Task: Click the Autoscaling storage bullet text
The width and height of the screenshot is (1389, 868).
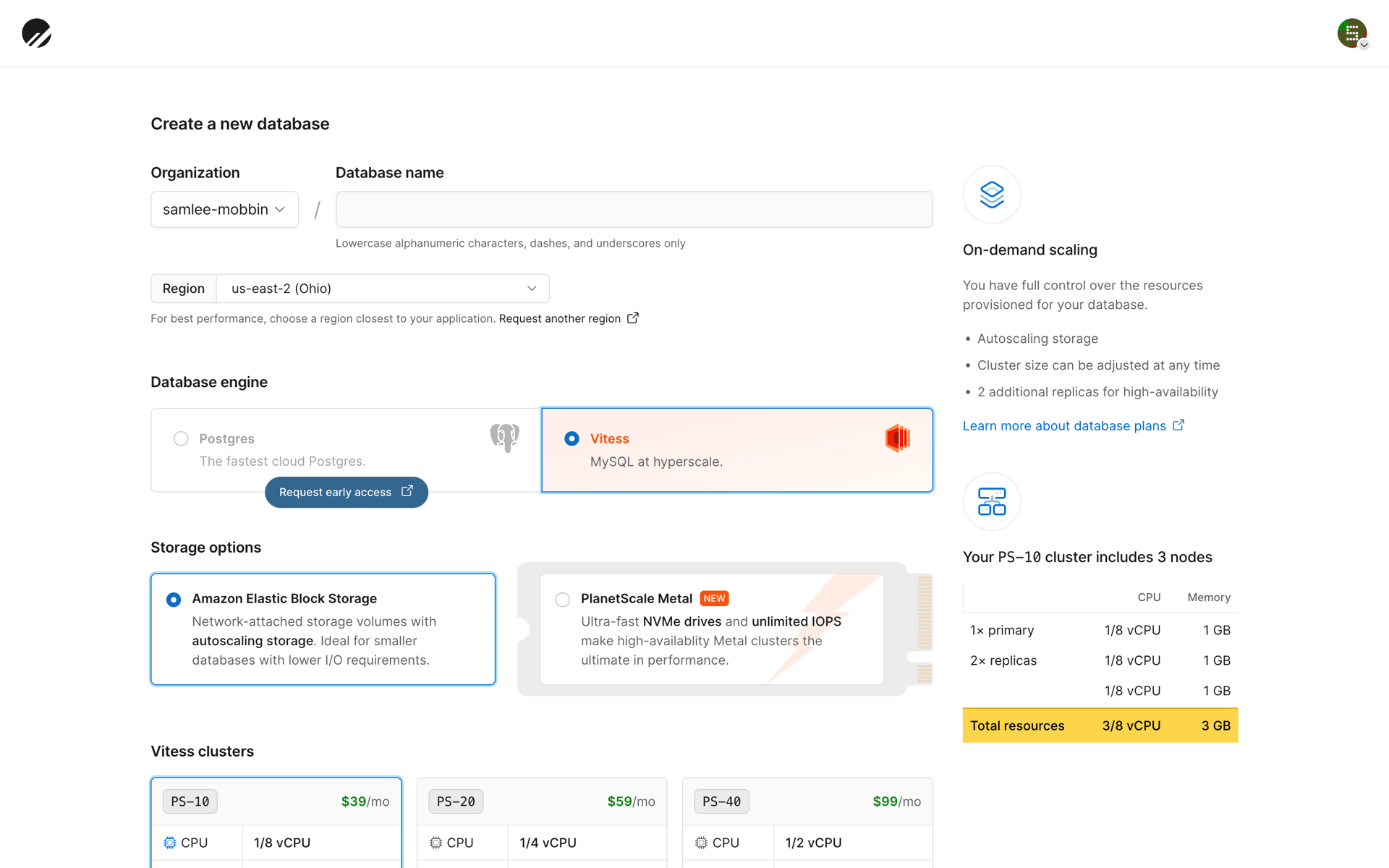Action: point(1037,339)
